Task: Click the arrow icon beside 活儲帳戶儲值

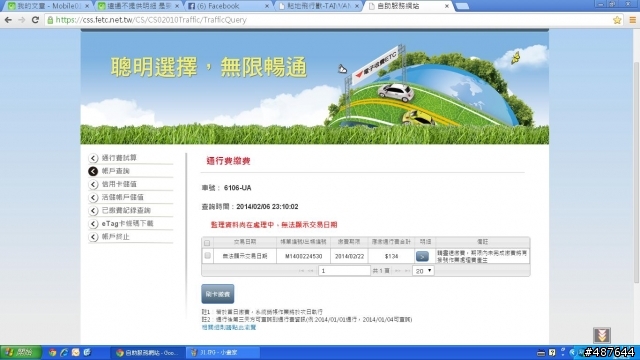Action: (x=93, y=197)
